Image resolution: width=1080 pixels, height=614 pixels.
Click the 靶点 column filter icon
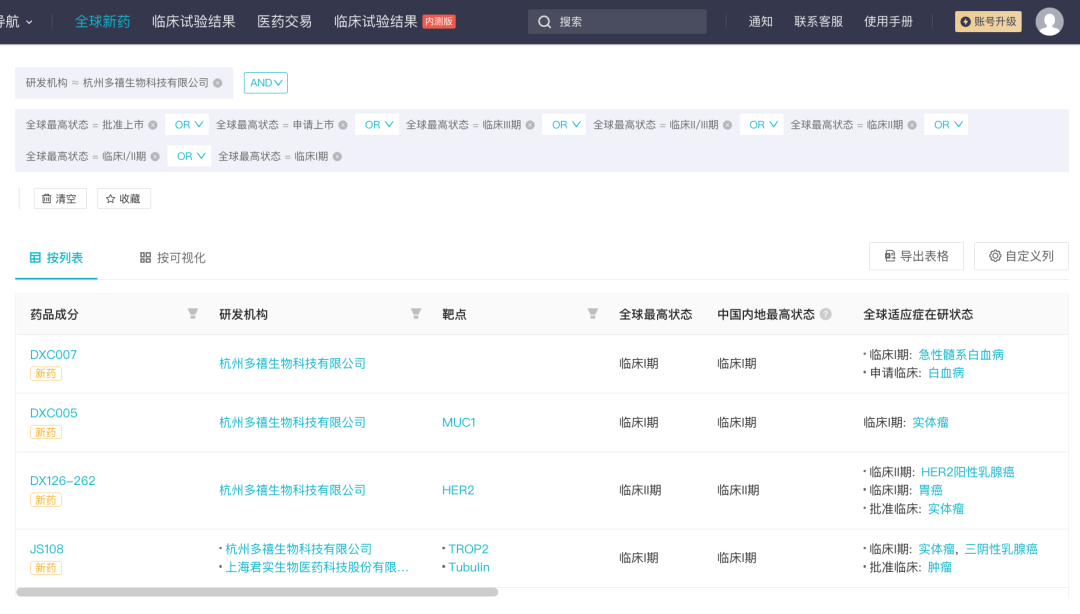point(592,314)
